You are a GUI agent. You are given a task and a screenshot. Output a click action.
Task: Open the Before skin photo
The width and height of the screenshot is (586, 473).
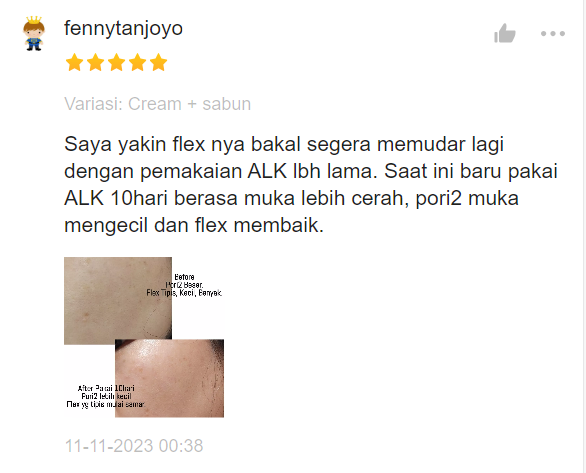click(x=118, y=300)
